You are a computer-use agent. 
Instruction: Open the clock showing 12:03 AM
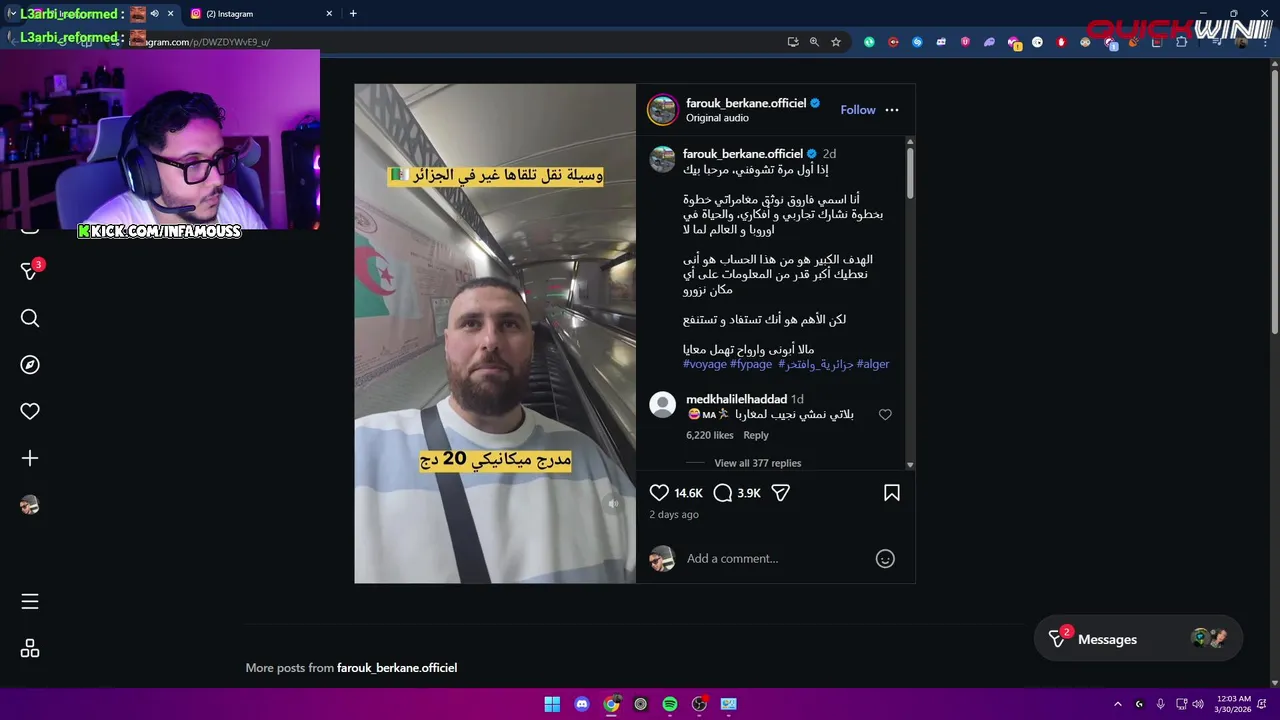pyautogui.click(x=1232, y=704)
